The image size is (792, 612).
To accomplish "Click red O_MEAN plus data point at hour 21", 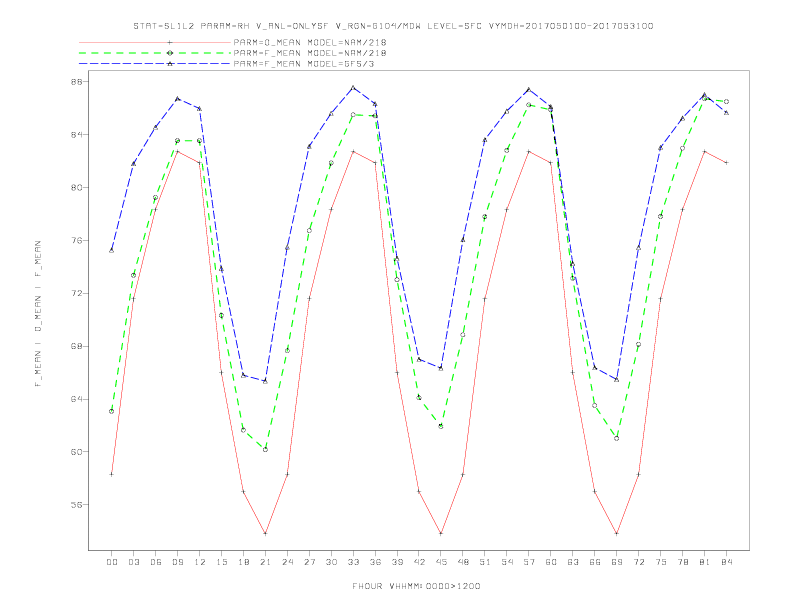I will (x=265, y=533).
